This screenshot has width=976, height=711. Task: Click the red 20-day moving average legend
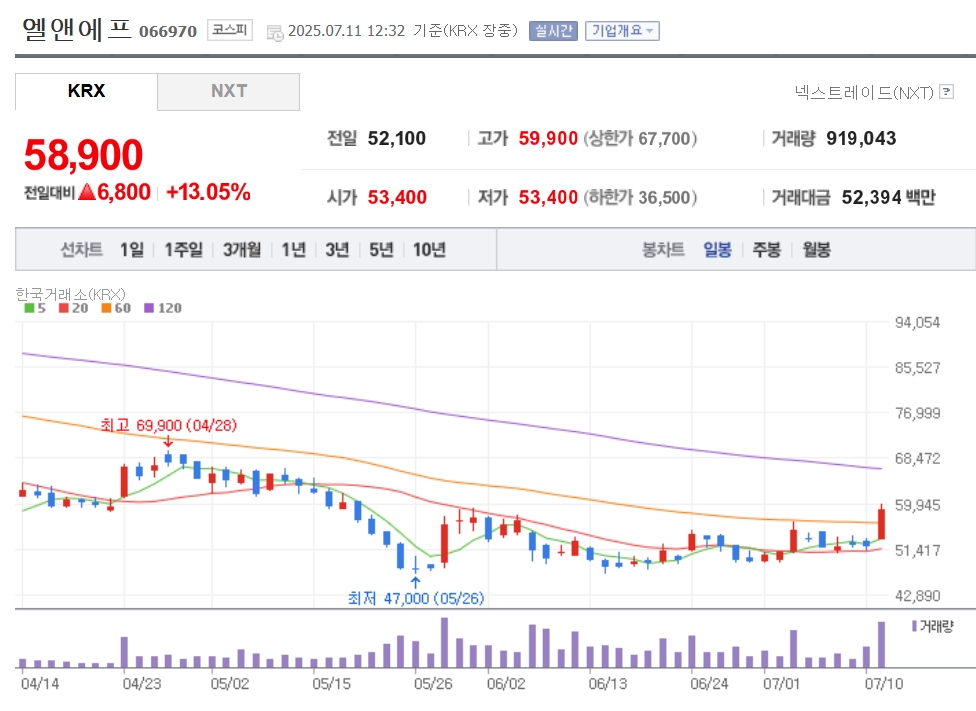pos(73,308)
